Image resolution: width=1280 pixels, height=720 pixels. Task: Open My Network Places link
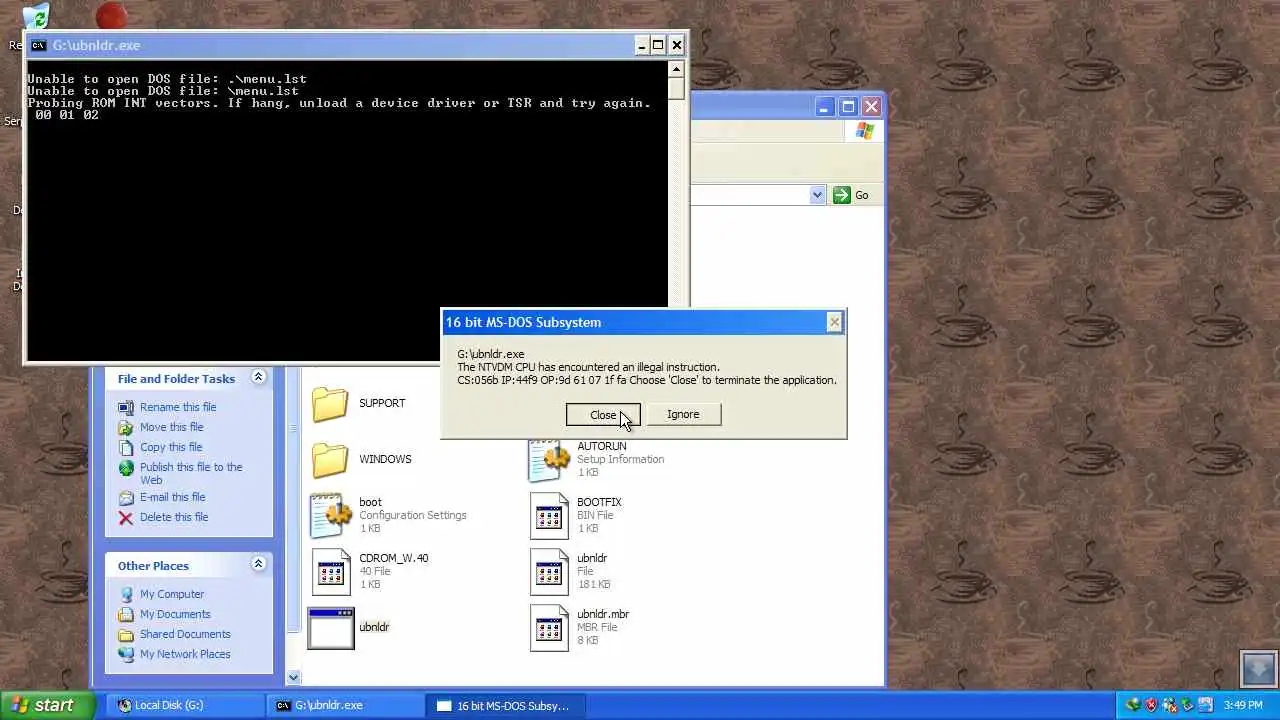(x=185, y=654)
